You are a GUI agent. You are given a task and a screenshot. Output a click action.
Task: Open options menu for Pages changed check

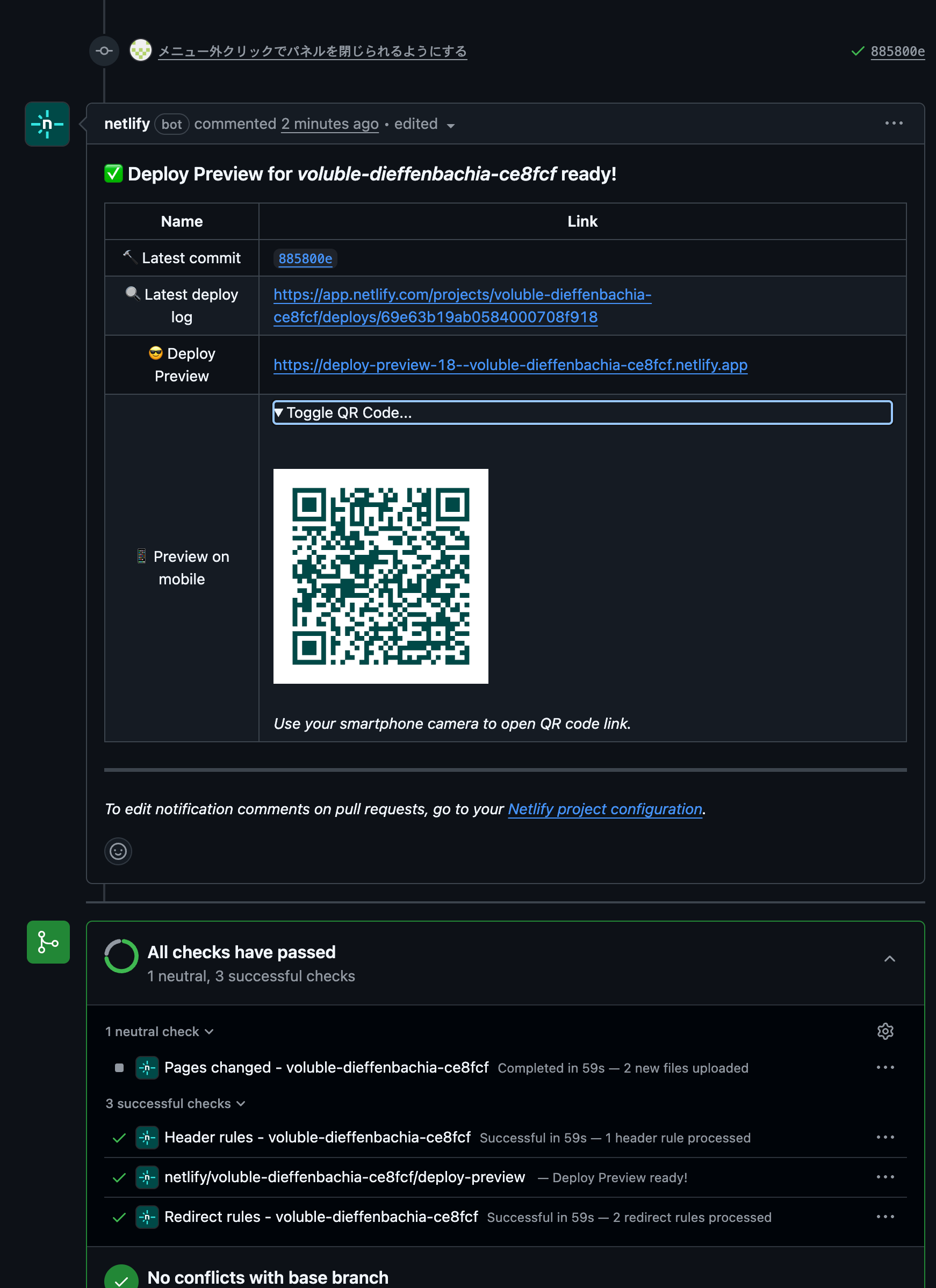[x=885, y=1067]
